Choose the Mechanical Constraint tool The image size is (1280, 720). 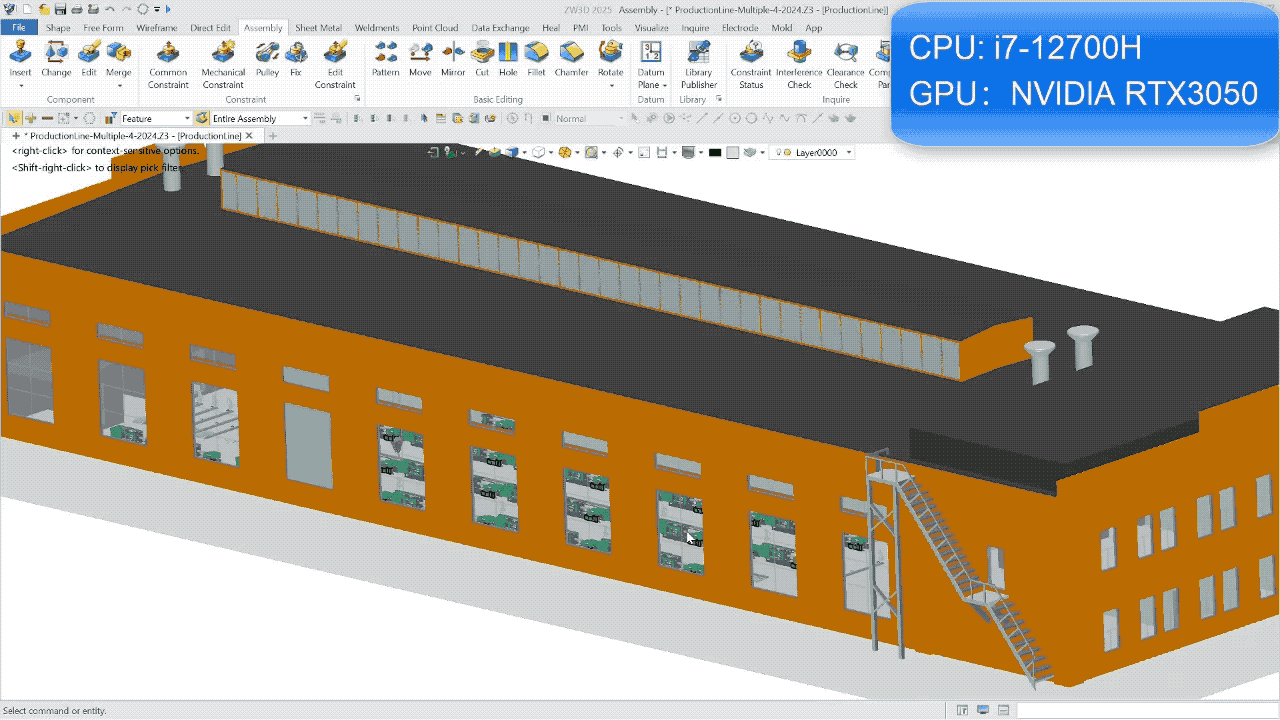click(223, 64)
